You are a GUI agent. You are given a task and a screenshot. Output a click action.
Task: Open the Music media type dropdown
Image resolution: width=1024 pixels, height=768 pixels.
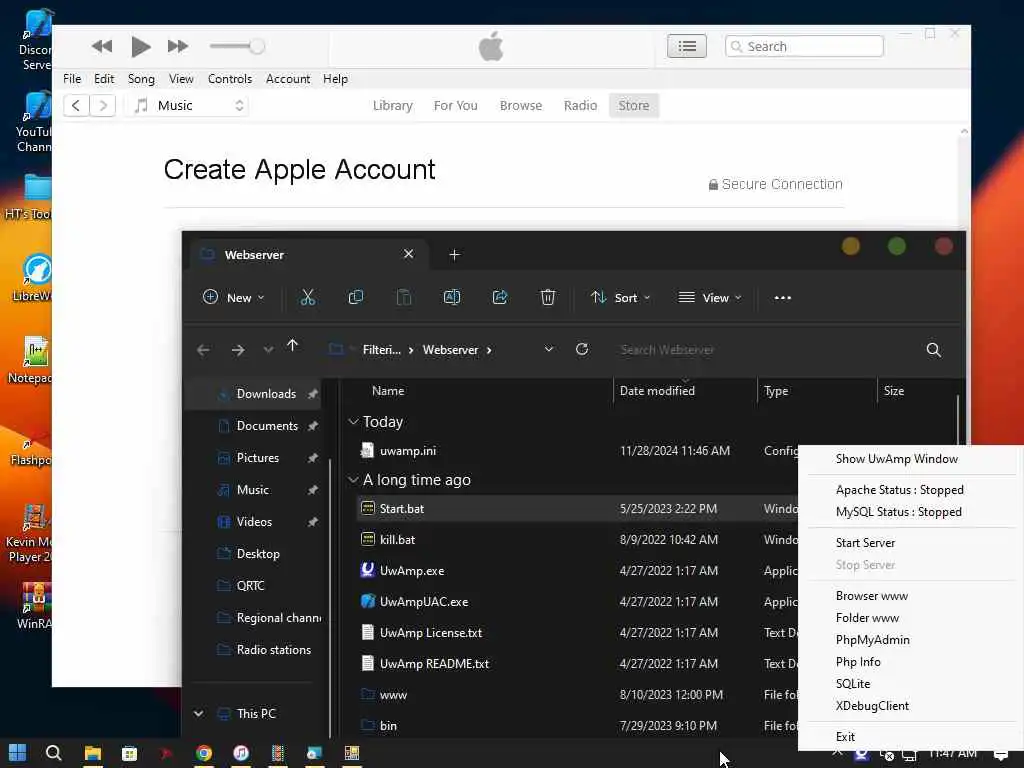pos(188,105)
